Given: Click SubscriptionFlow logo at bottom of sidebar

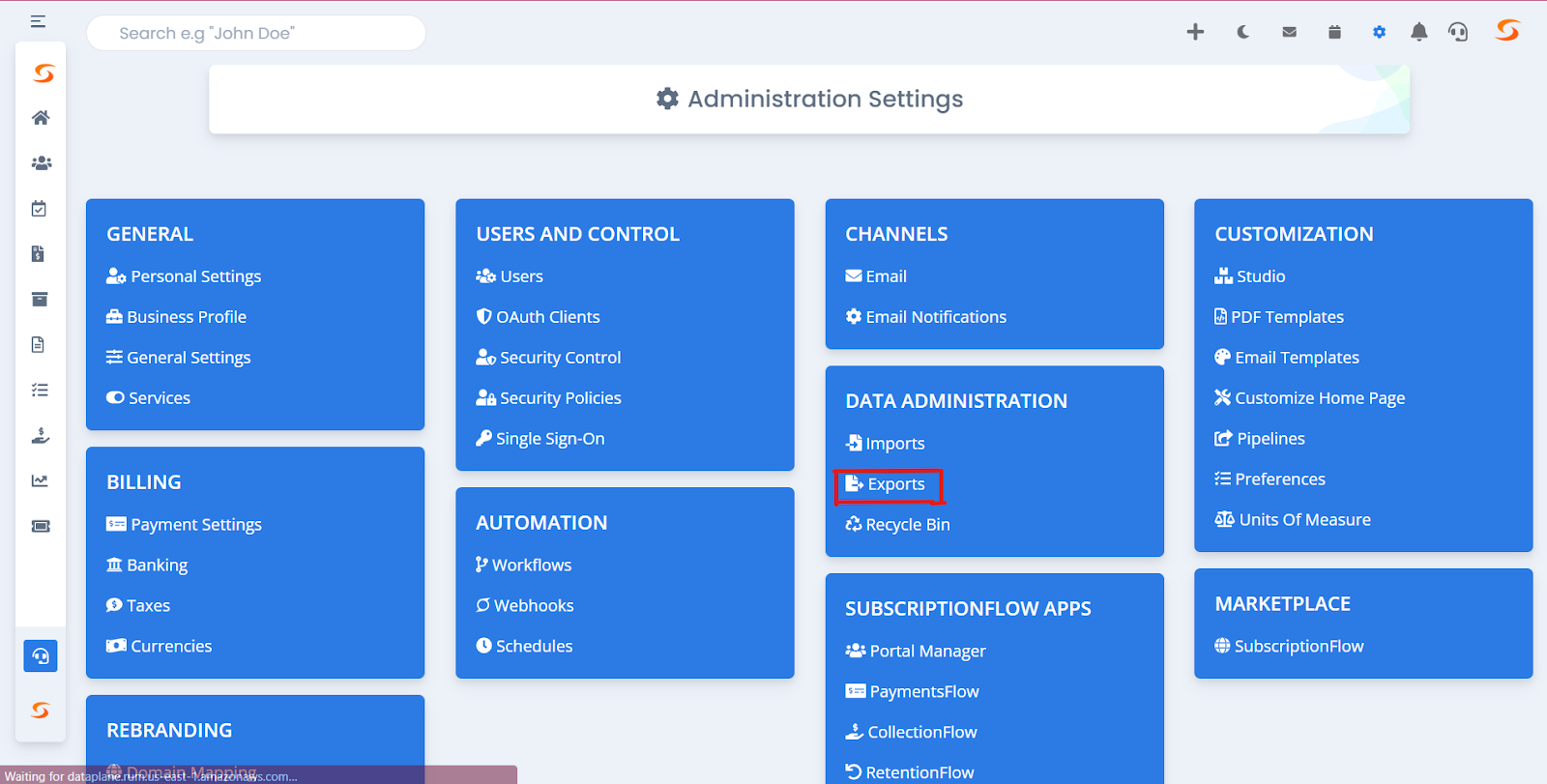Looking at the screenshot, I should pos(41,711).
